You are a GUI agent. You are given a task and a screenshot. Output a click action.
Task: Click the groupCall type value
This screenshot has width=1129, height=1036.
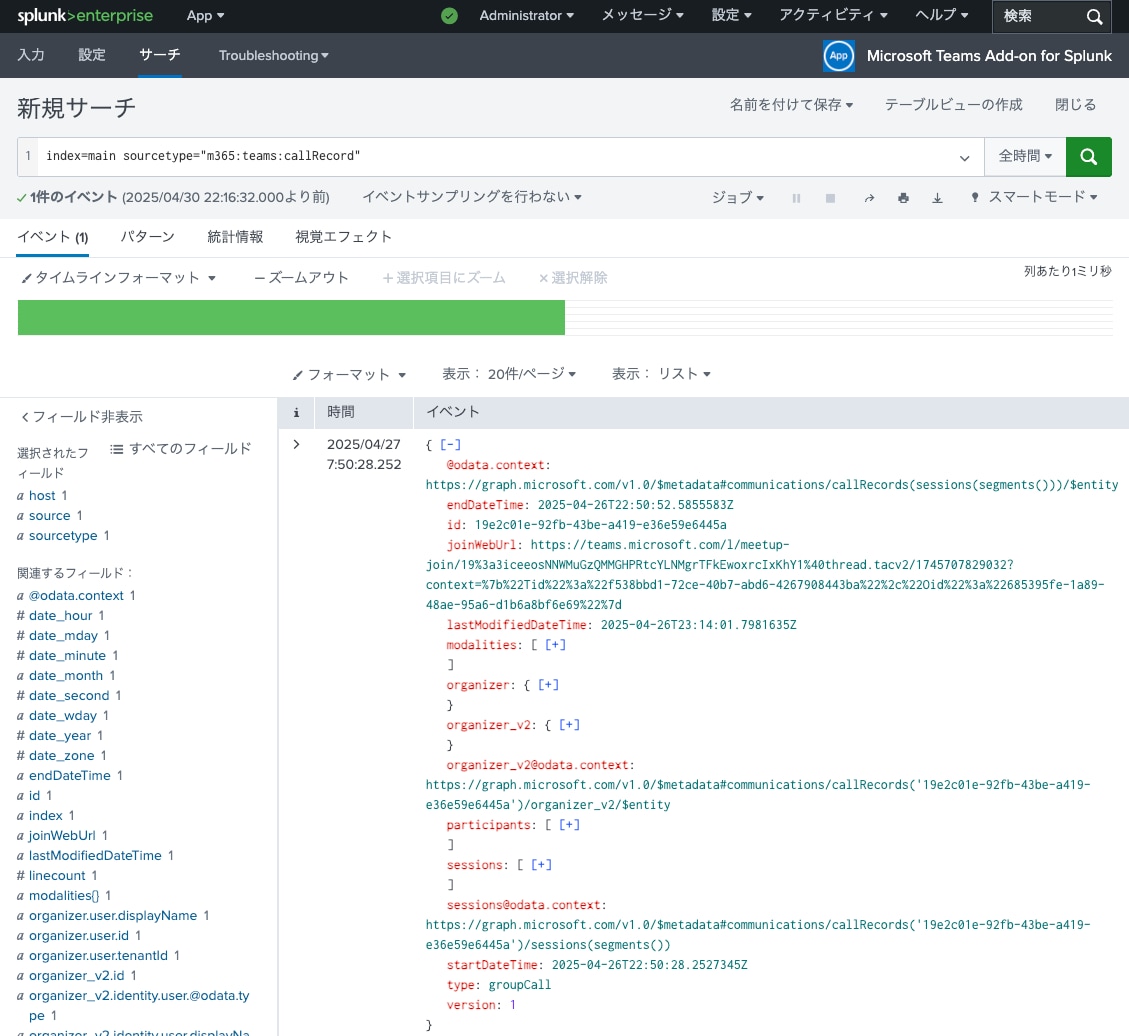click(519, 985)
